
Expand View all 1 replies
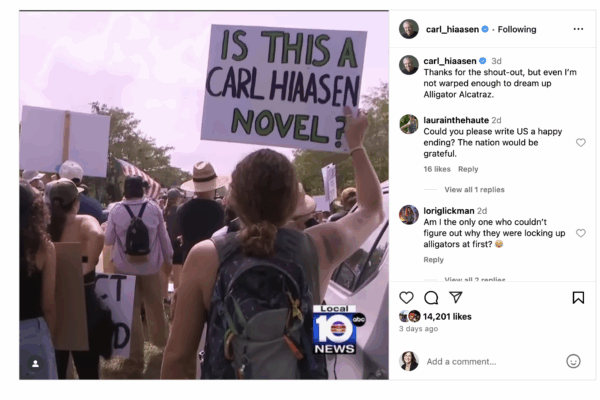(474, 189)
